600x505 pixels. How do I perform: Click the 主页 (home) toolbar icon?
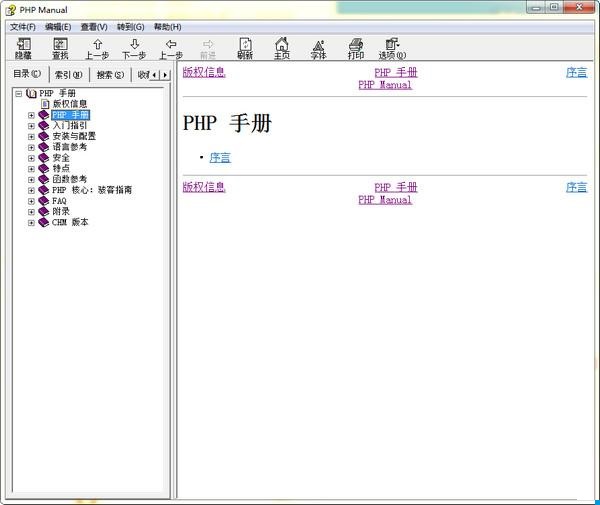282,49
